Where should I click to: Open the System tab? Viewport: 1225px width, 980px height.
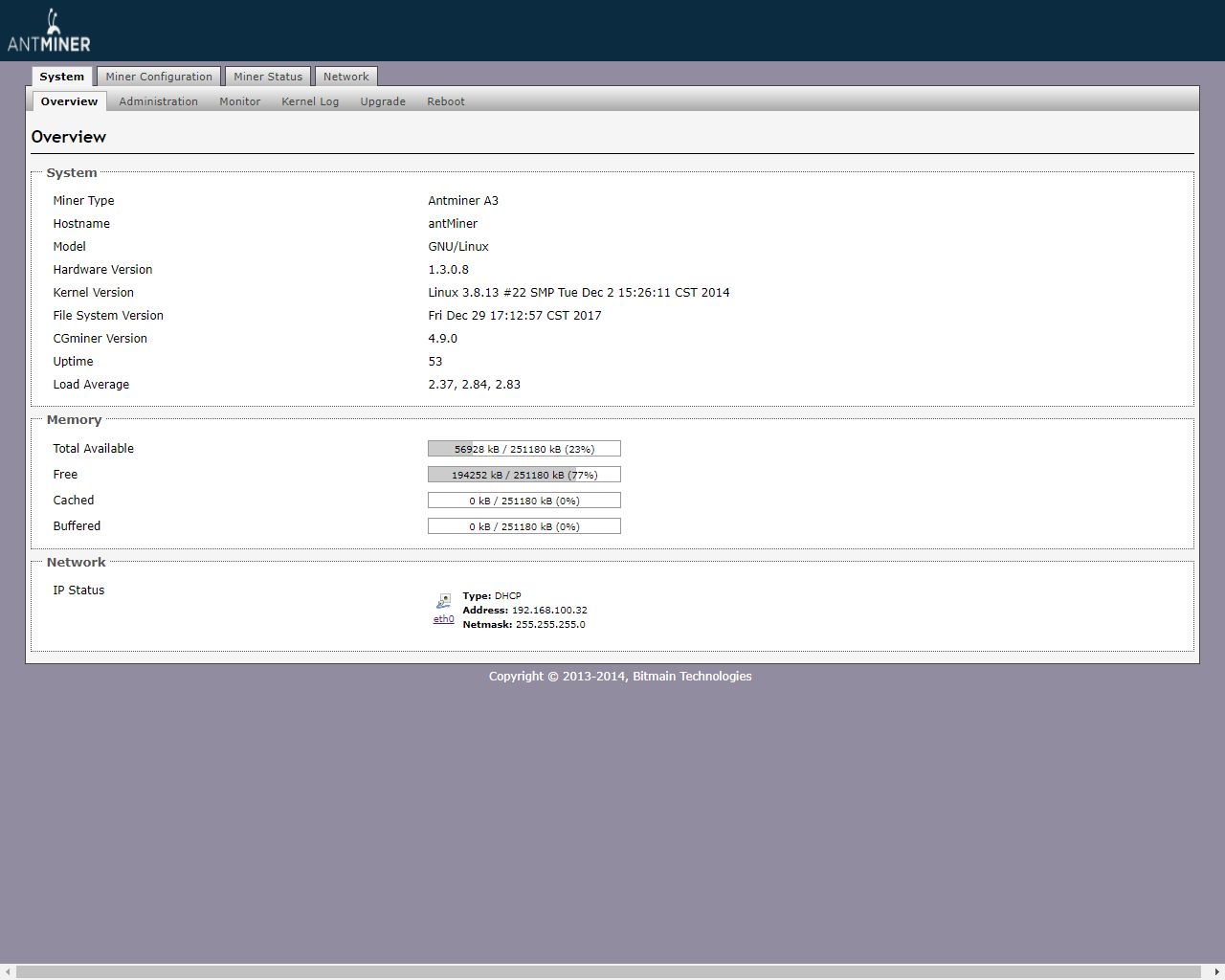pos(62,77)
